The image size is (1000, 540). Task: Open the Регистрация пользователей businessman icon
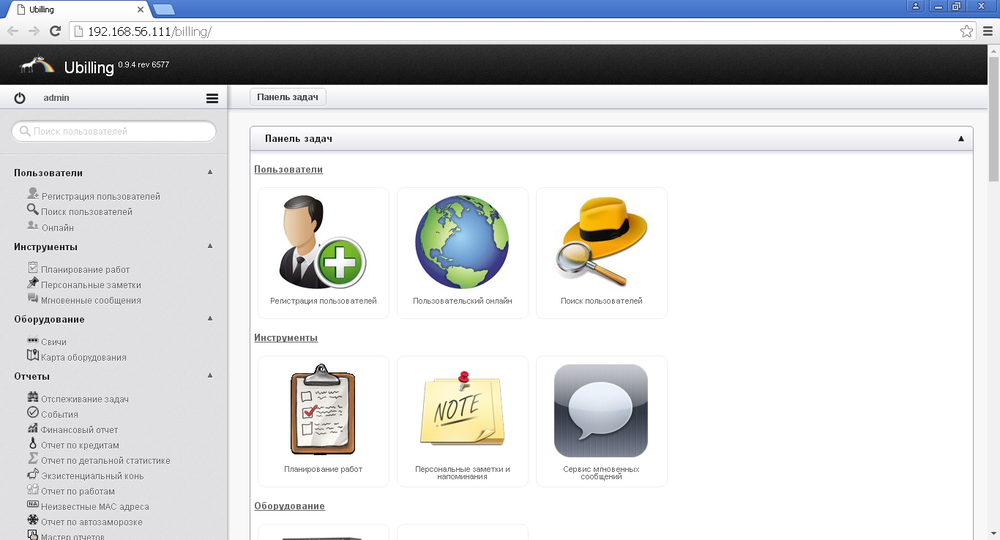(322, 243)
